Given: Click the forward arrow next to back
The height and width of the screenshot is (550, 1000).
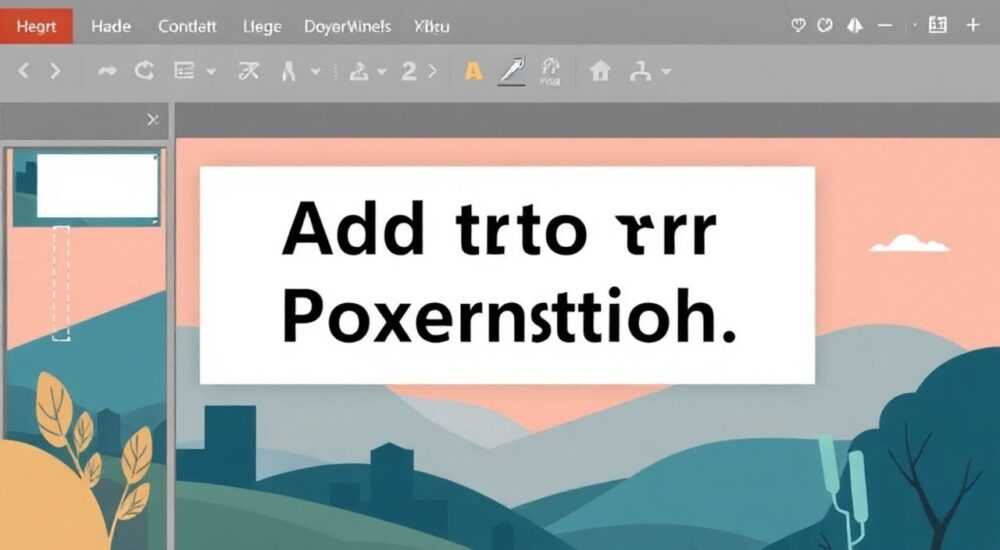Looking at the screenshot, I should tap(55, 70).
